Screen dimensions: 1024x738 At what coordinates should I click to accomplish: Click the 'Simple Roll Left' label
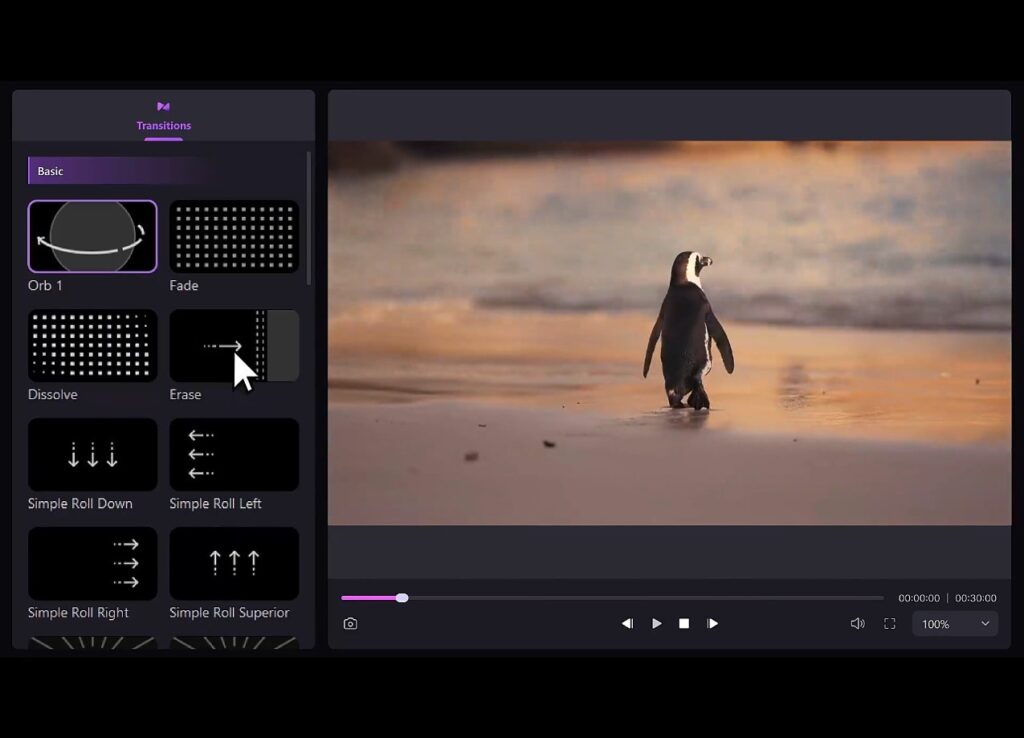point(216,504)
